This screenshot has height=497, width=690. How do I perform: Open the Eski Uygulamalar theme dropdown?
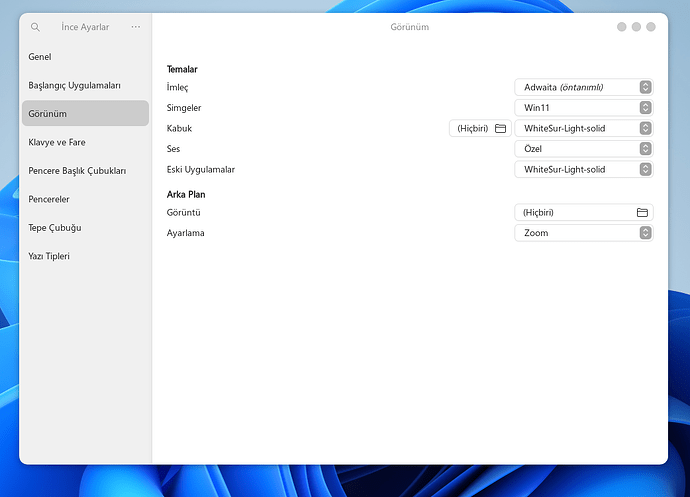584,169
